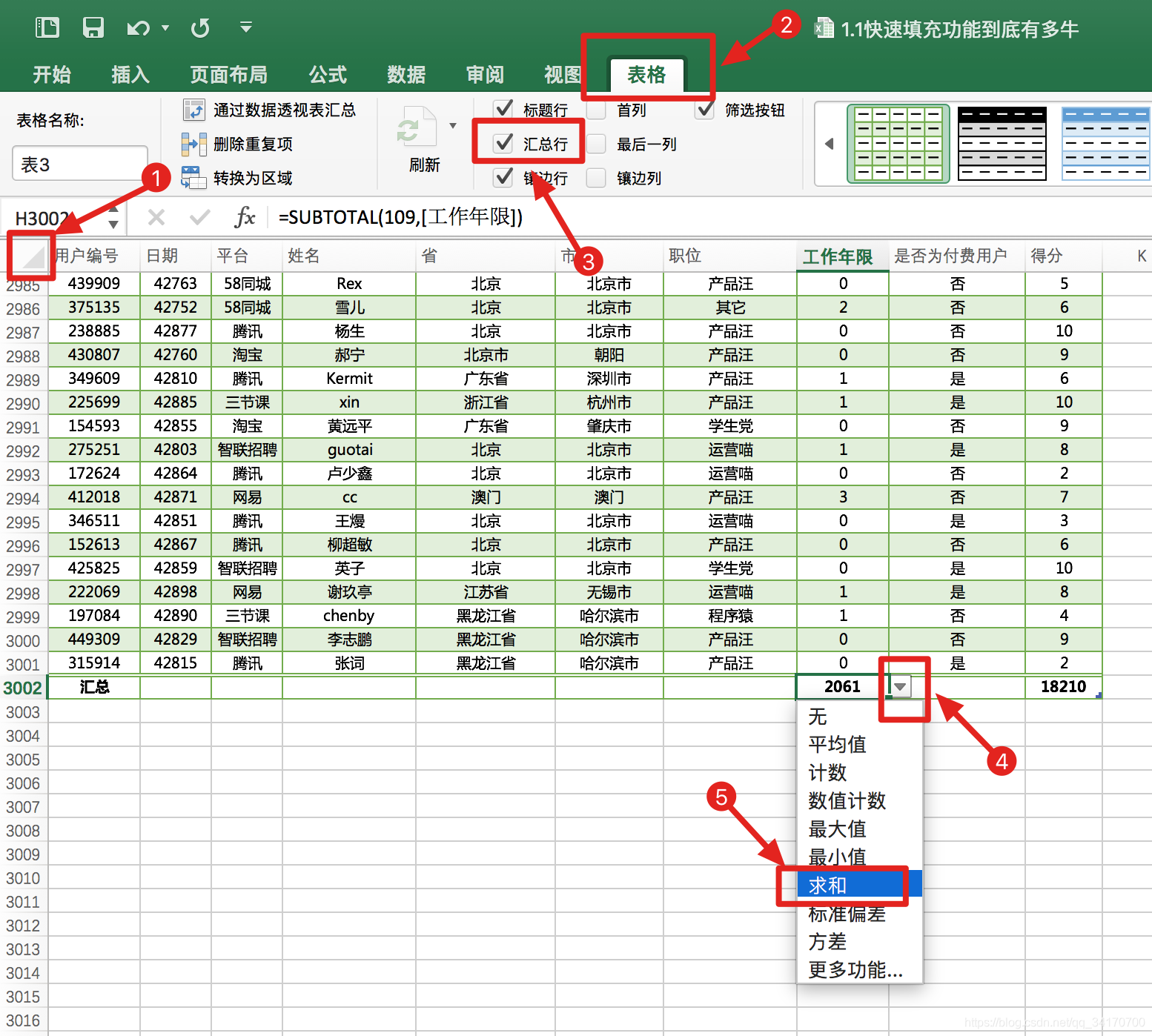
Task: Click the cell containing chenby
Action: coord(349,615)
